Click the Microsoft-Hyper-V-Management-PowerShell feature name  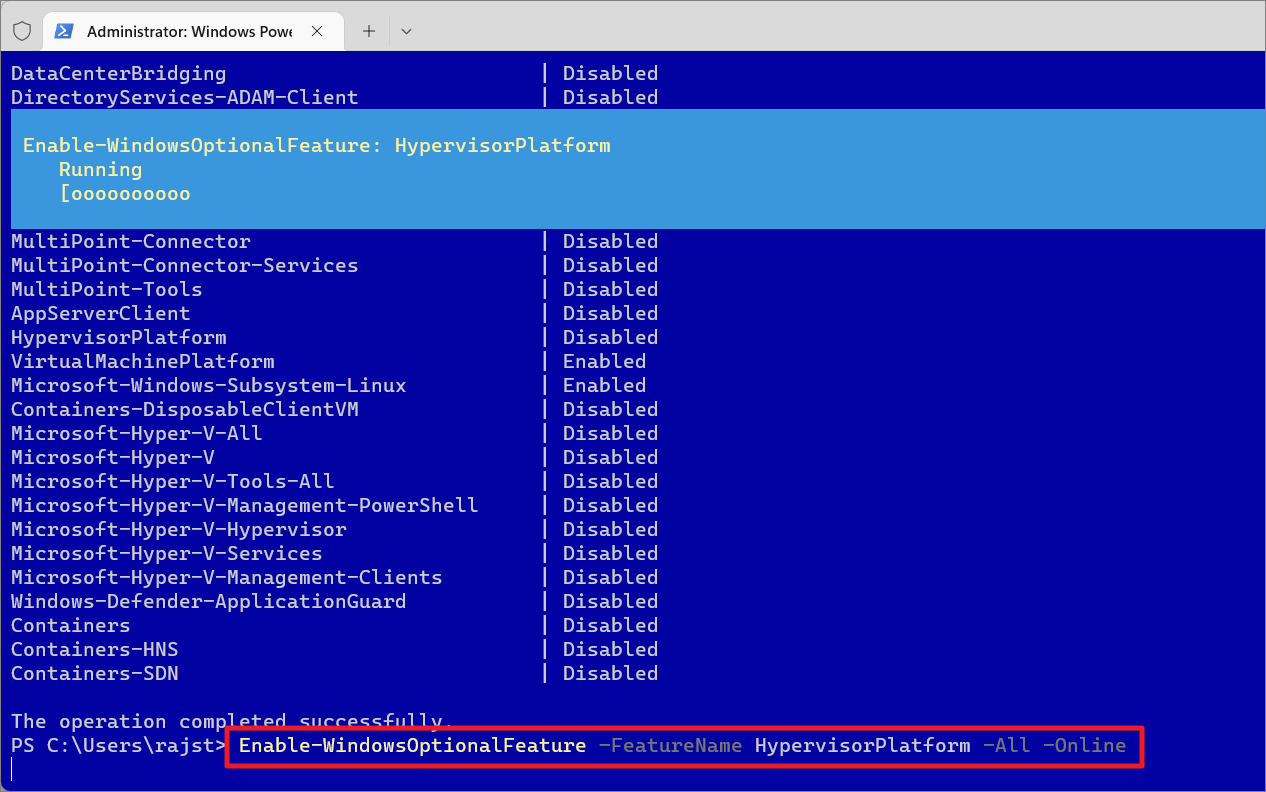pyautogui.click(x=244, y=505)
